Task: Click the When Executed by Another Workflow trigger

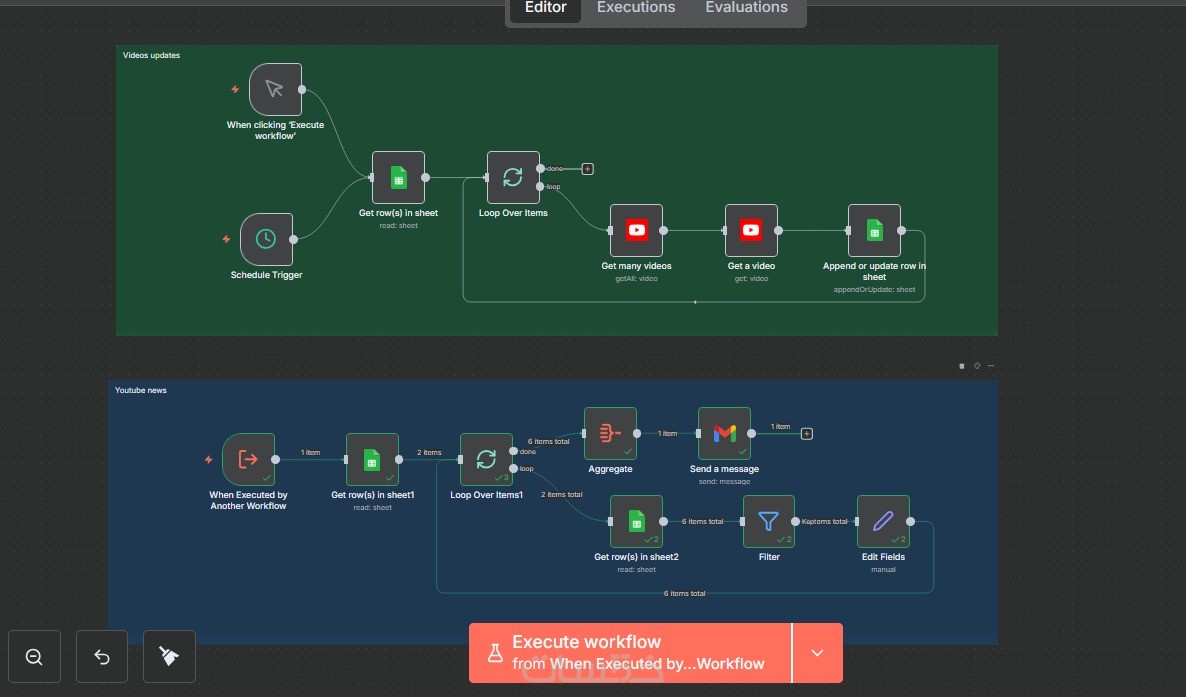Action: pyautogui.click(x=248, y=459)
